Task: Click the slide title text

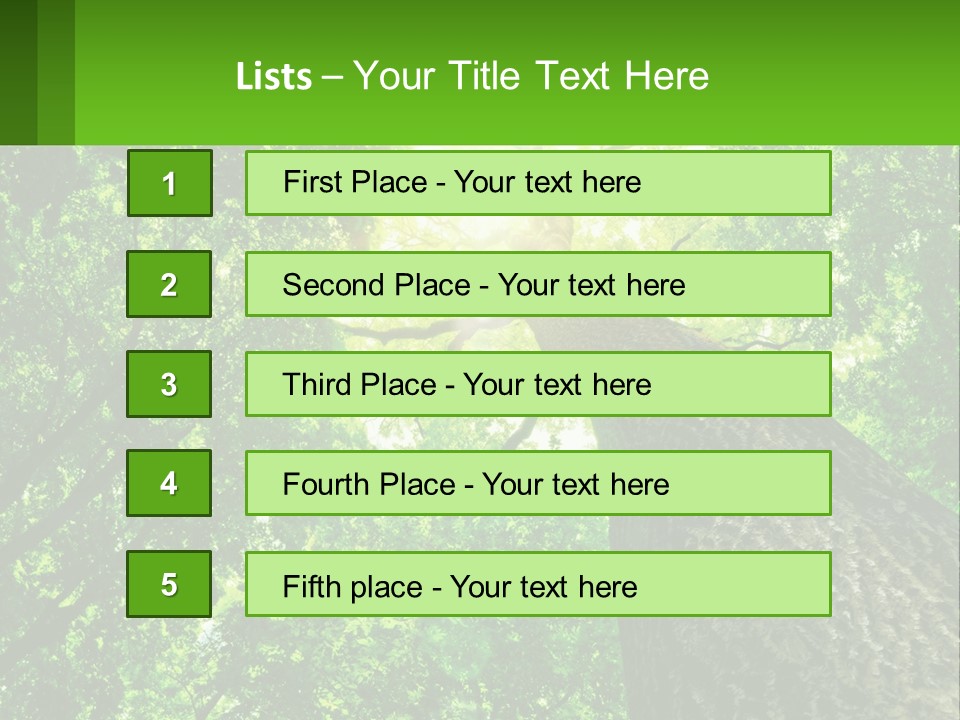Action: [472, 76]
